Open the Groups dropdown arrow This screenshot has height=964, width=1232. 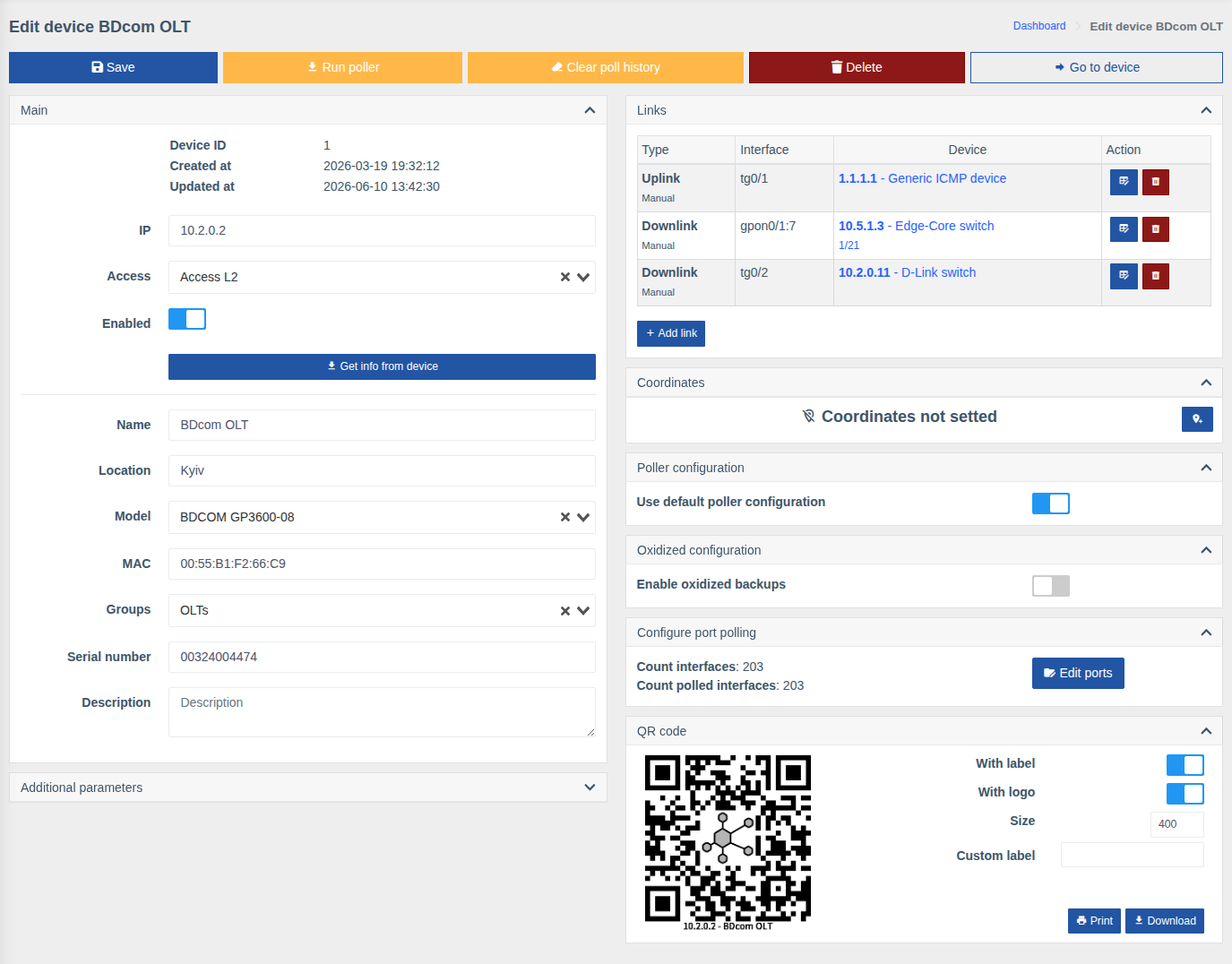click(x=583, y=611)
